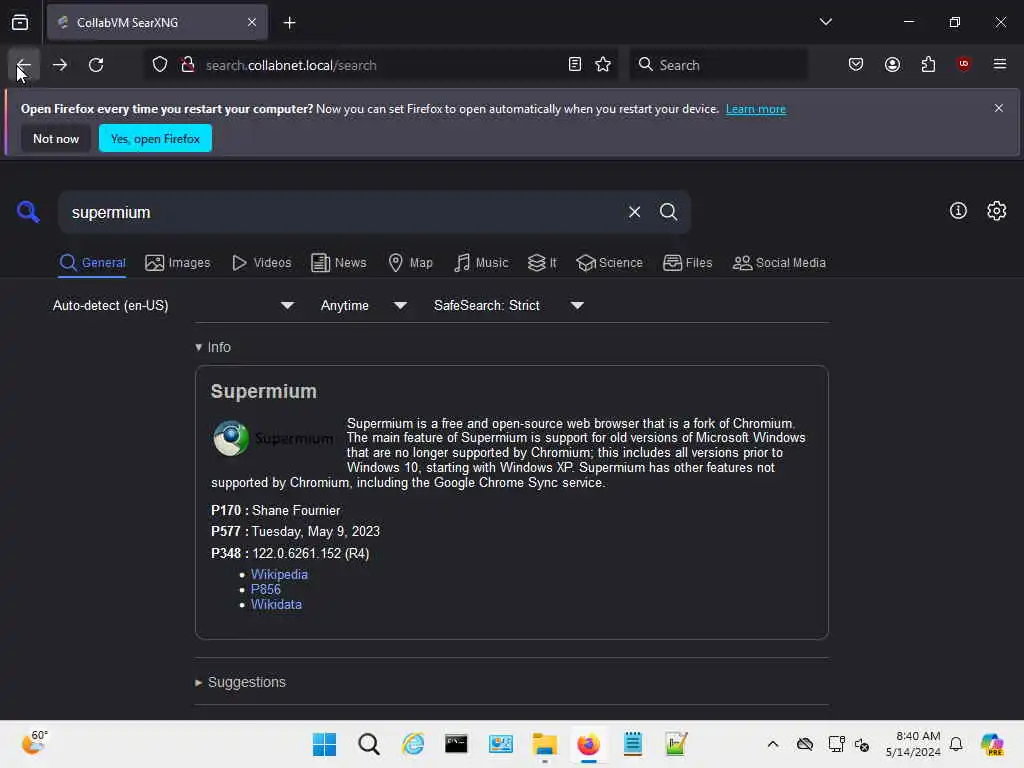Open Windows taskbar search
The width and height of the screenshot is (1024, 768).
coord(368,744)
